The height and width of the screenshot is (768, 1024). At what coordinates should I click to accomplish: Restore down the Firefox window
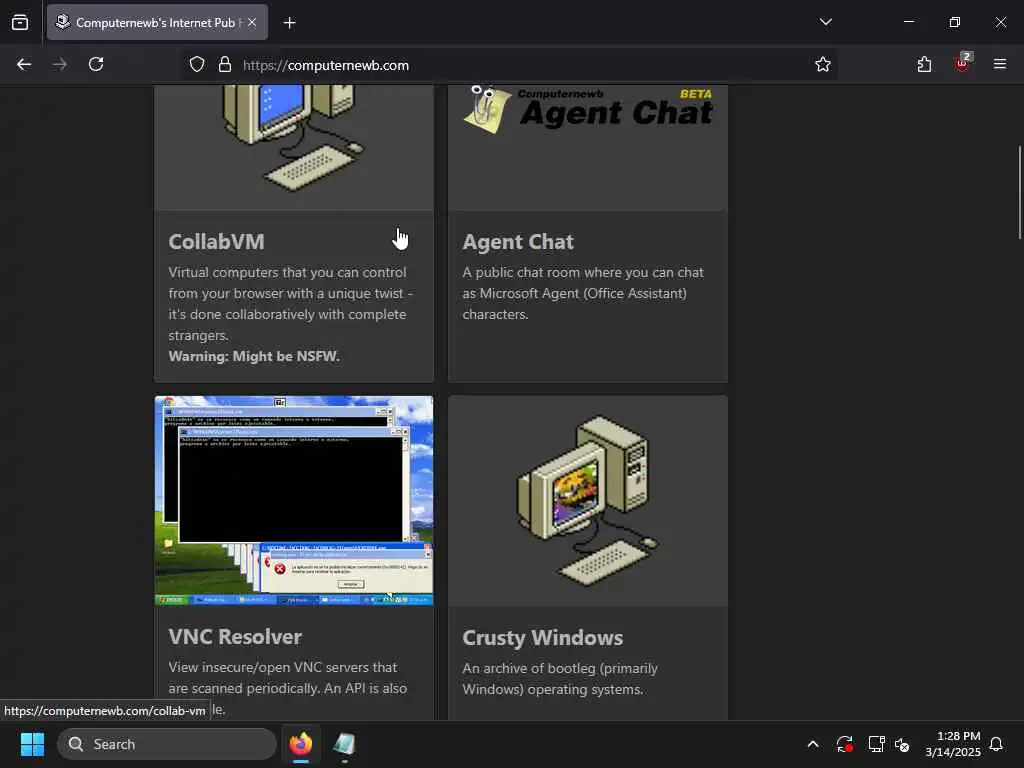(955, 22)
